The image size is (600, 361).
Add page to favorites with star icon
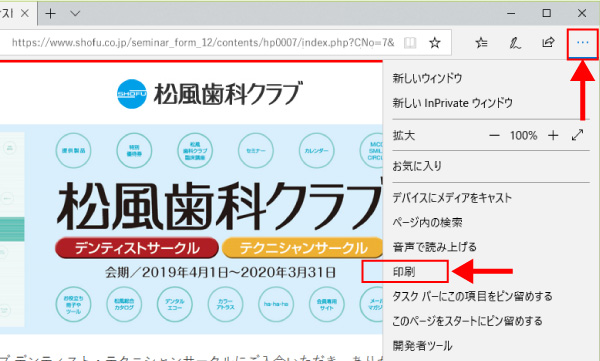click(435, 42)
